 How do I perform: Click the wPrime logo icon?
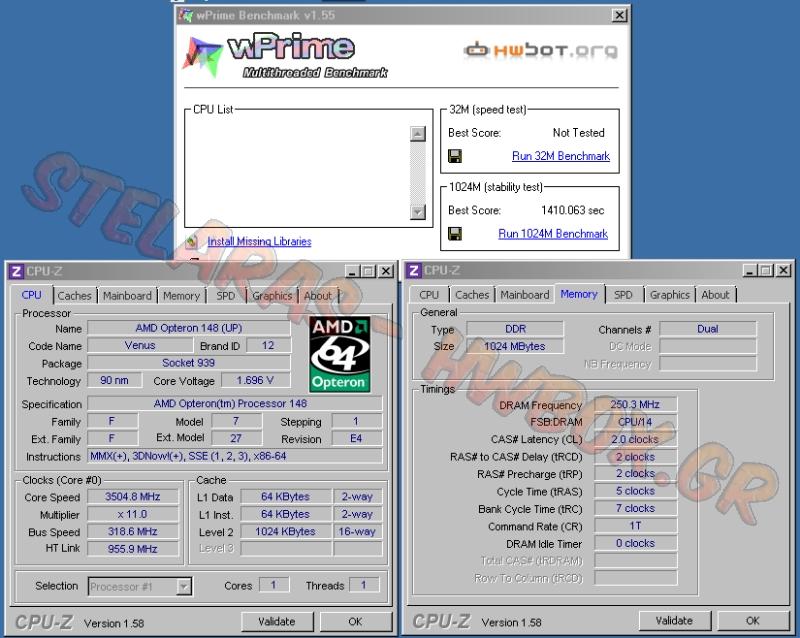tap(203, 57)
